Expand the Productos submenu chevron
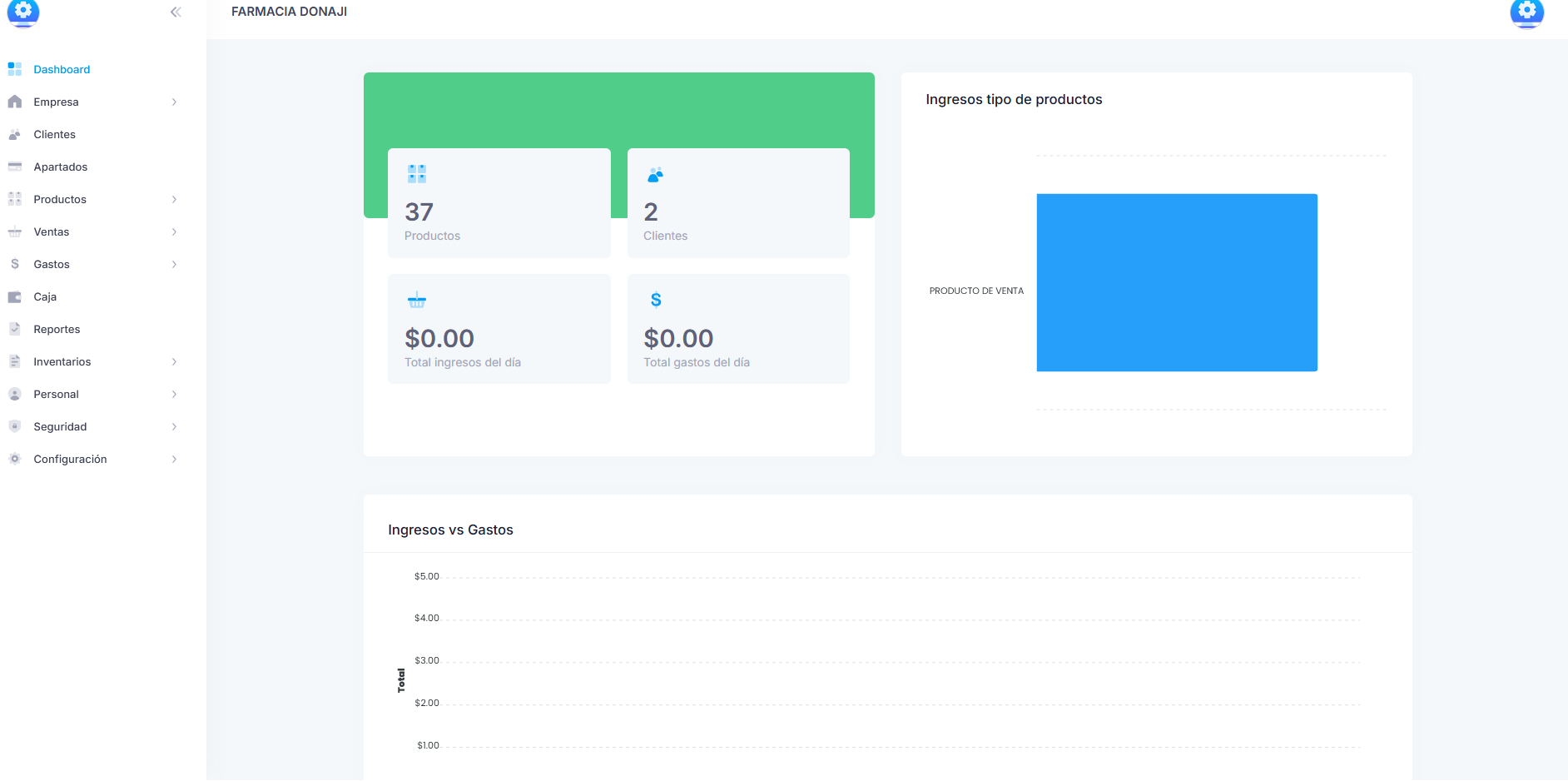This screenshot has width=1568, height=781. 174,199
